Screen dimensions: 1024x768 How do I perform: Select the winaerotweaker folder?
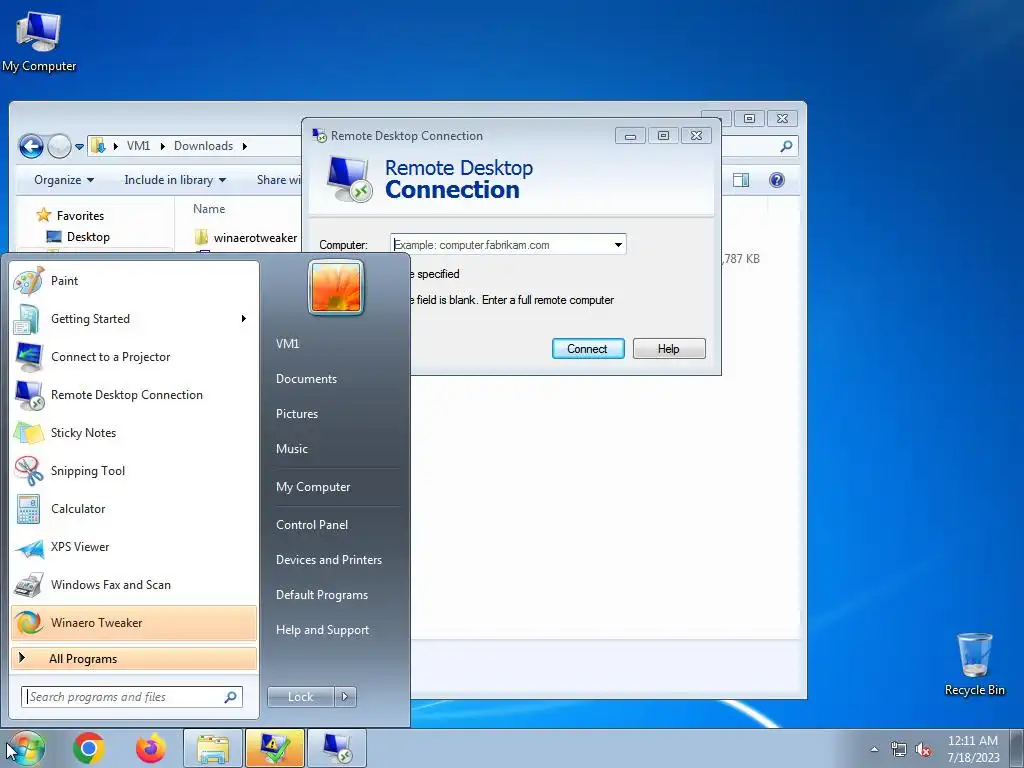point(255,238)
